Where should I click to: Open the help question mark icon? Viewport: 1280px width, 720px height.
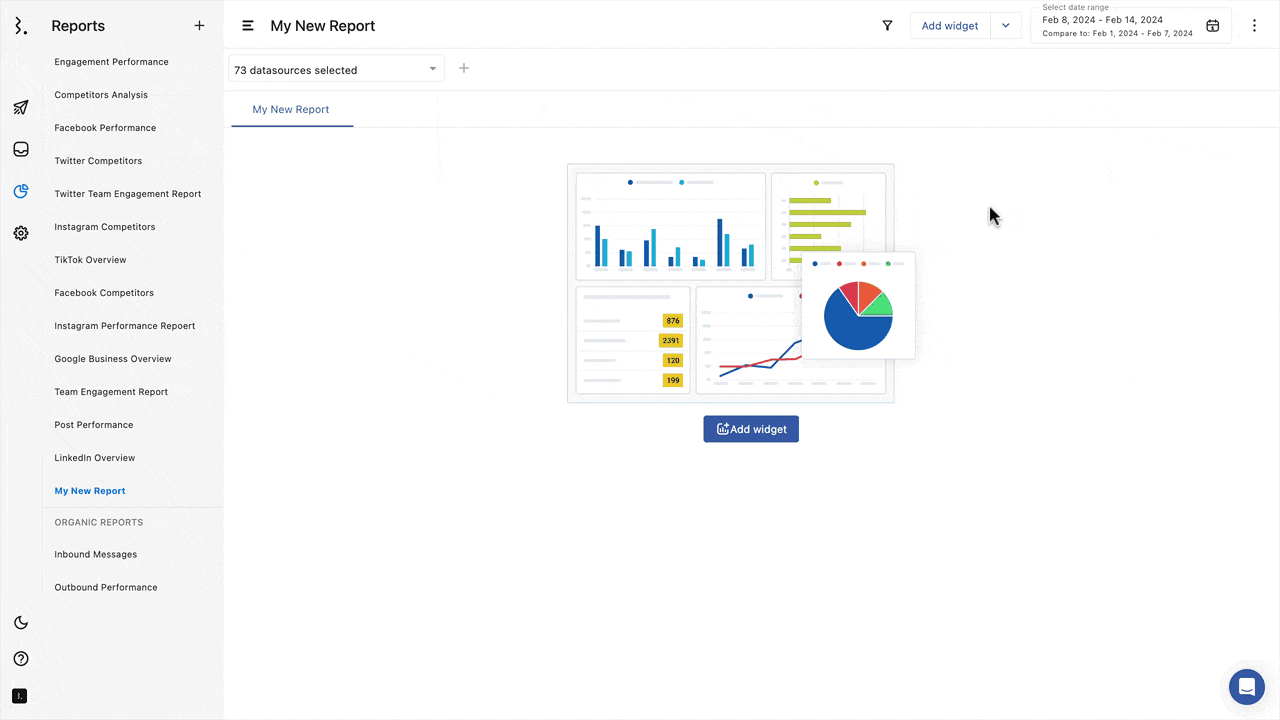point(21,659)
